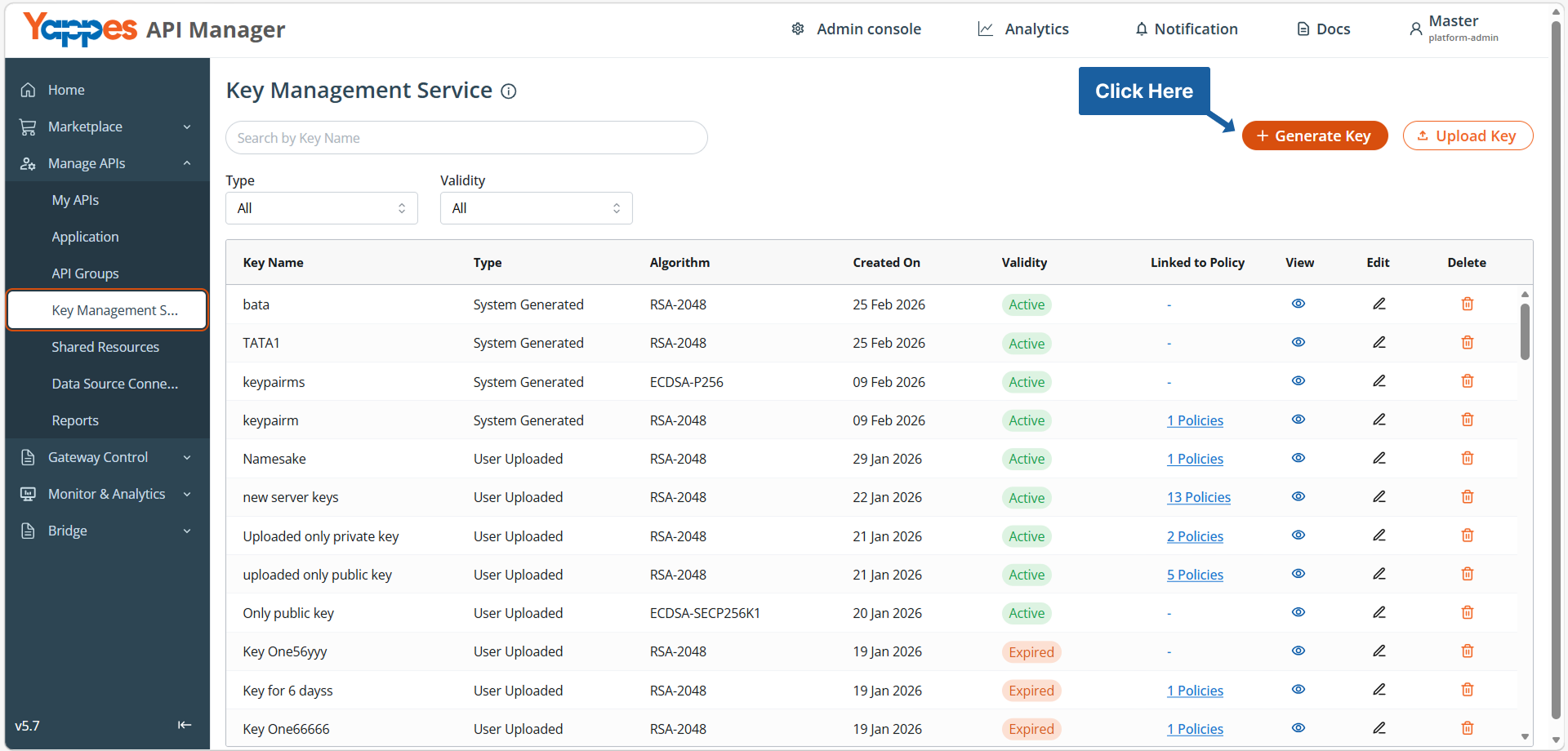Collapse the sidebar using the arrow icon
Image resolution: width=1568 pixels, height=751 pixels.
coord(185,725)
